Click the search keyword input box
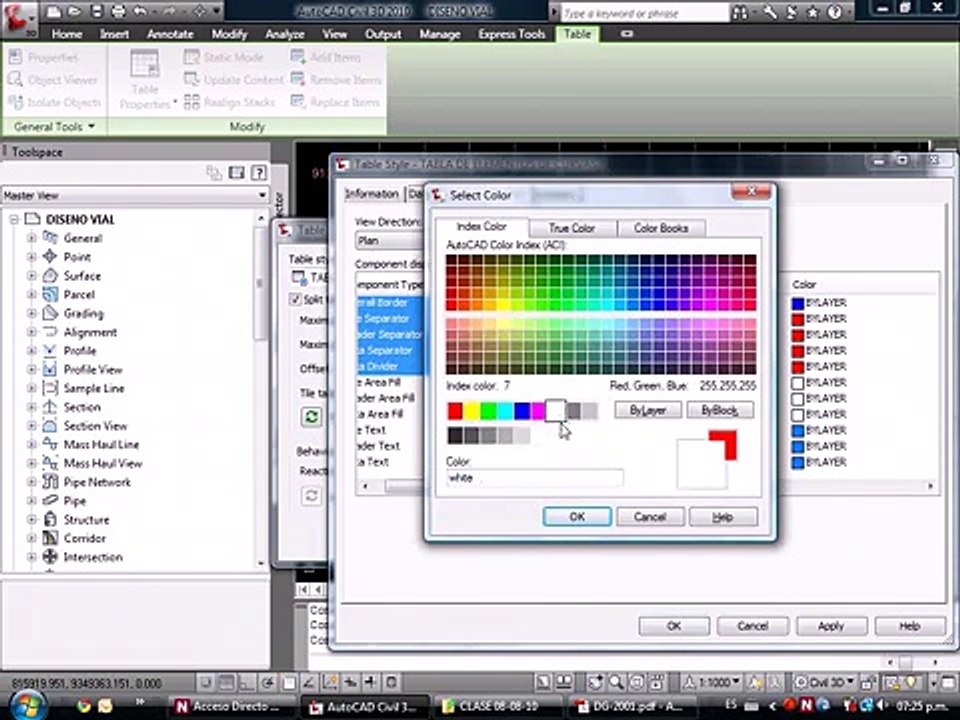 pos(645,12)
